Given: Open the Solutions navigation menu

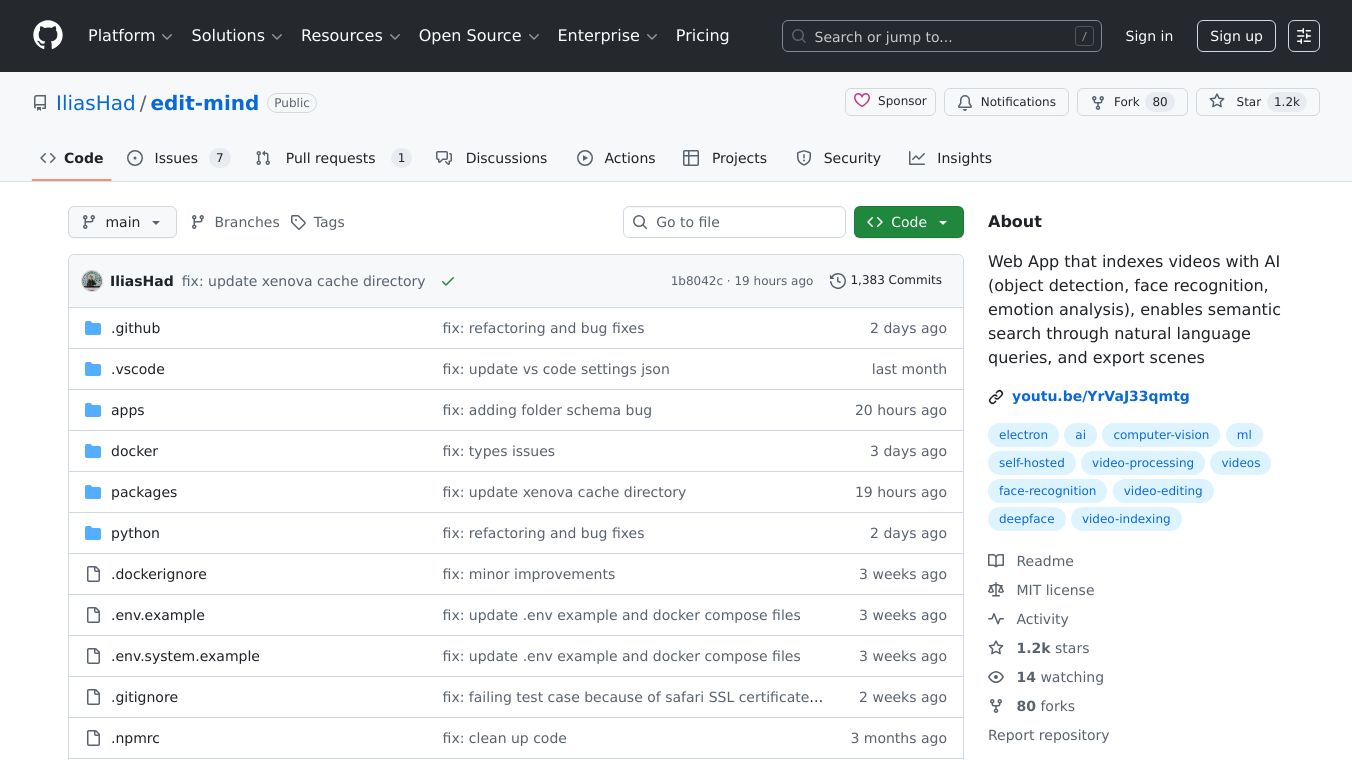Looking at the screenshot, I should tap(237, 36).
